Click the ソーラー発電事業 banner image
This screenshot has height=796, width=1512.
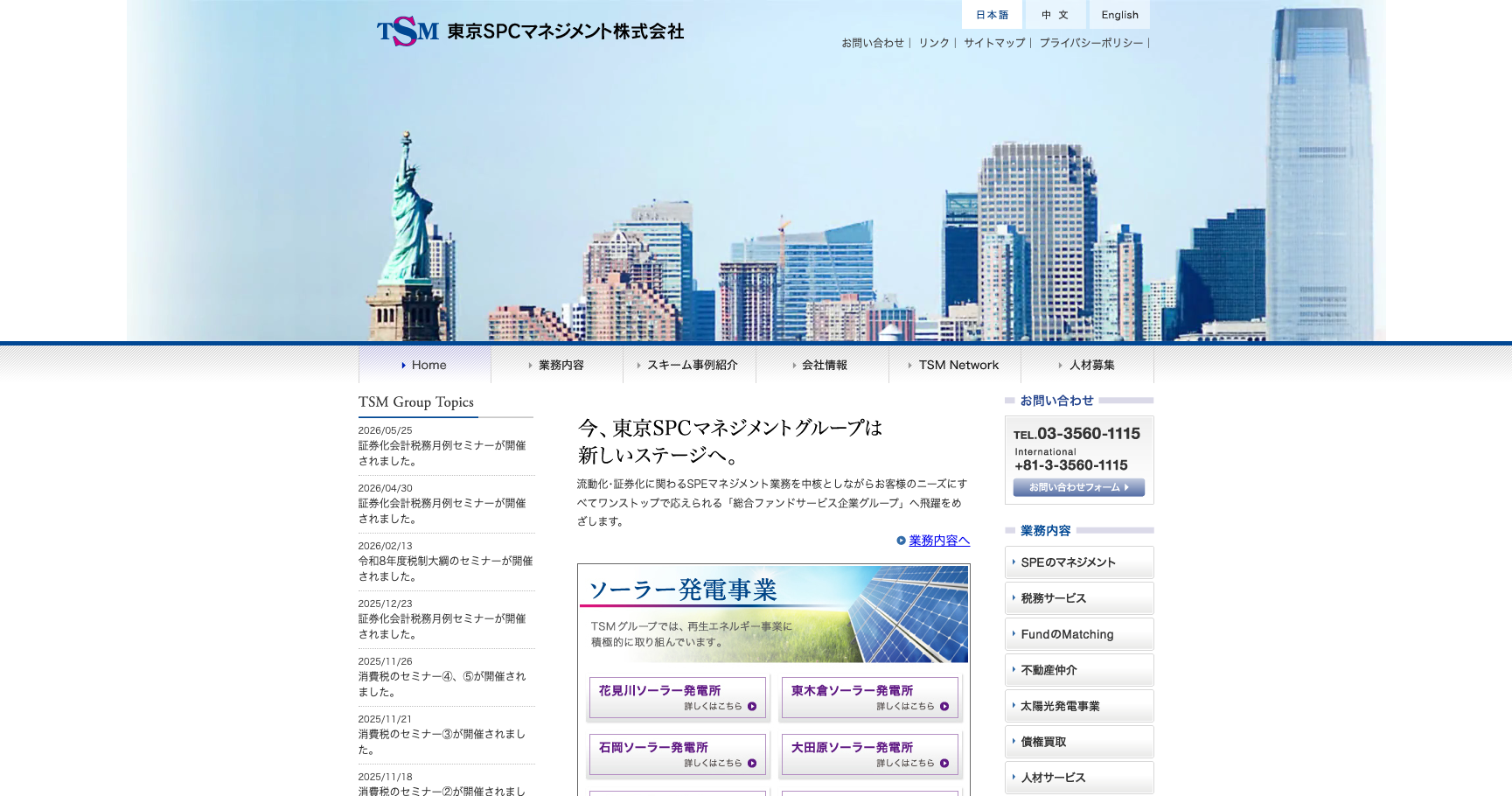tap(773, 614)
